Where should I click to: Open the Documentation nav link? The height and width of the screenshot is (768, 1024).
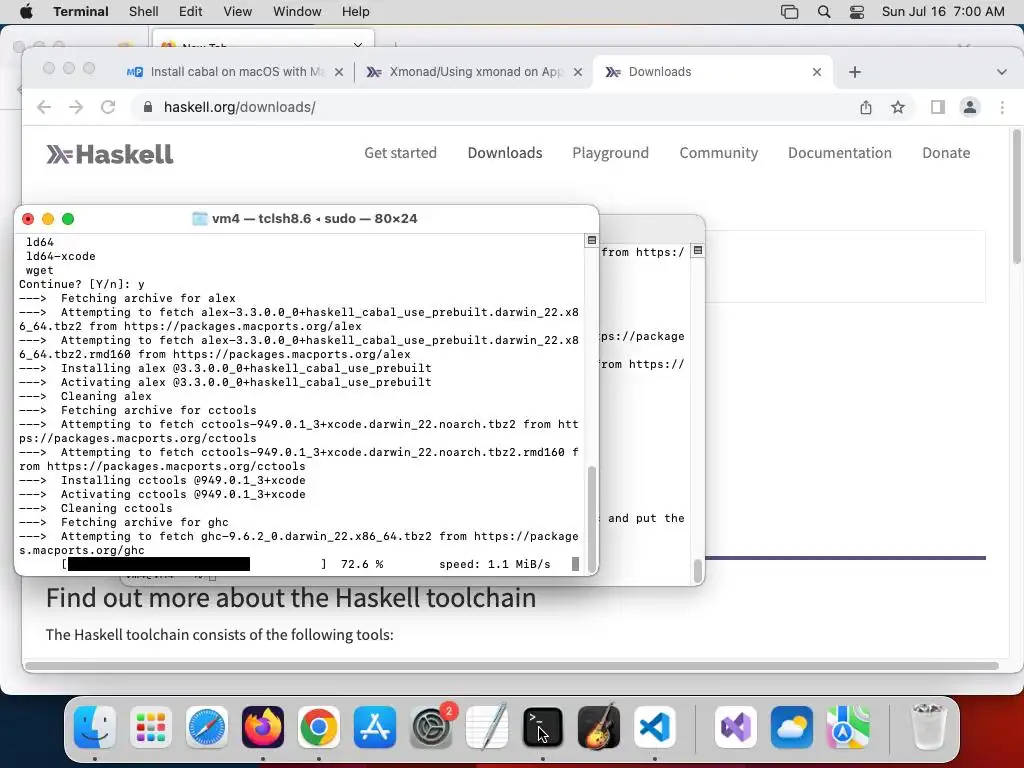pos(840,153)
